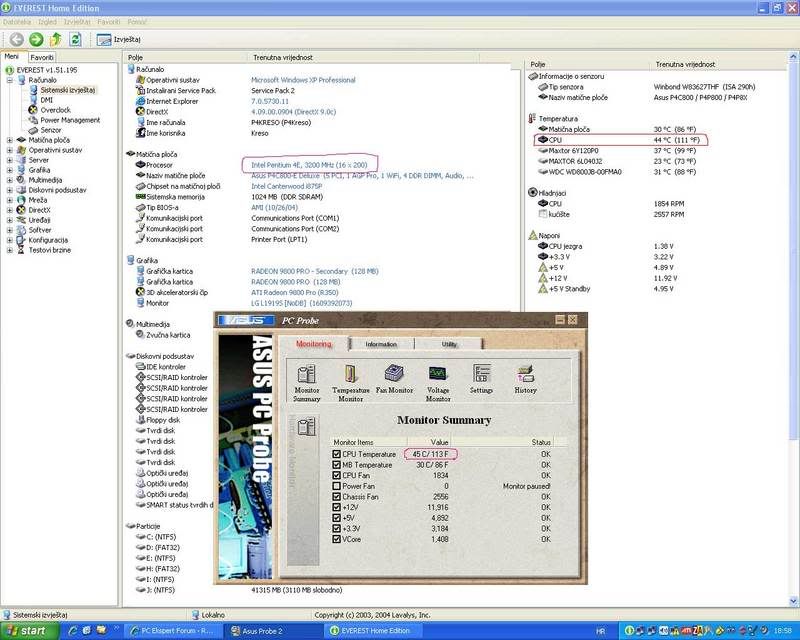Image resolution: width=800 pixels, height=640 pixels.
Task: Click the ATI Radeon 9800 Pro (R350) link
Action: tap(294, 292)
